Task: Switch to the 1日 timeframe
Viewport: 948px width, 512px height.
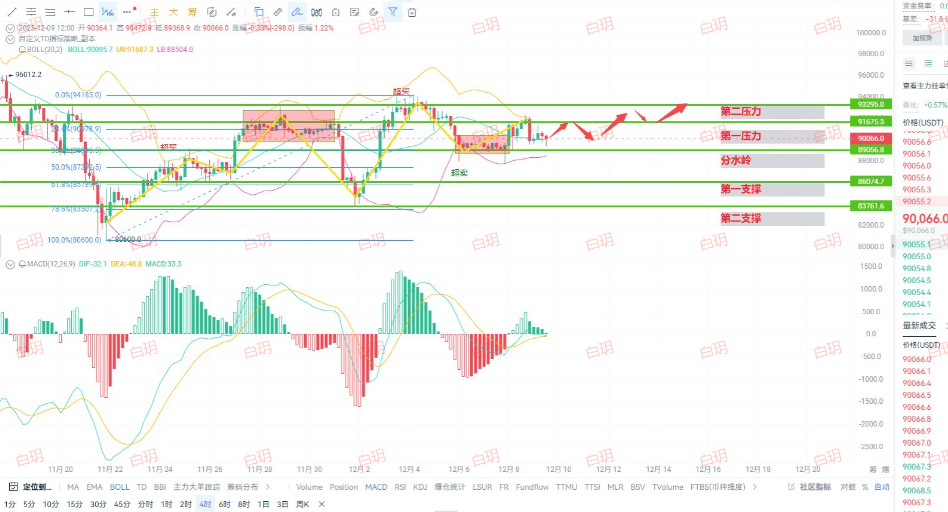Action: point(263,504)
